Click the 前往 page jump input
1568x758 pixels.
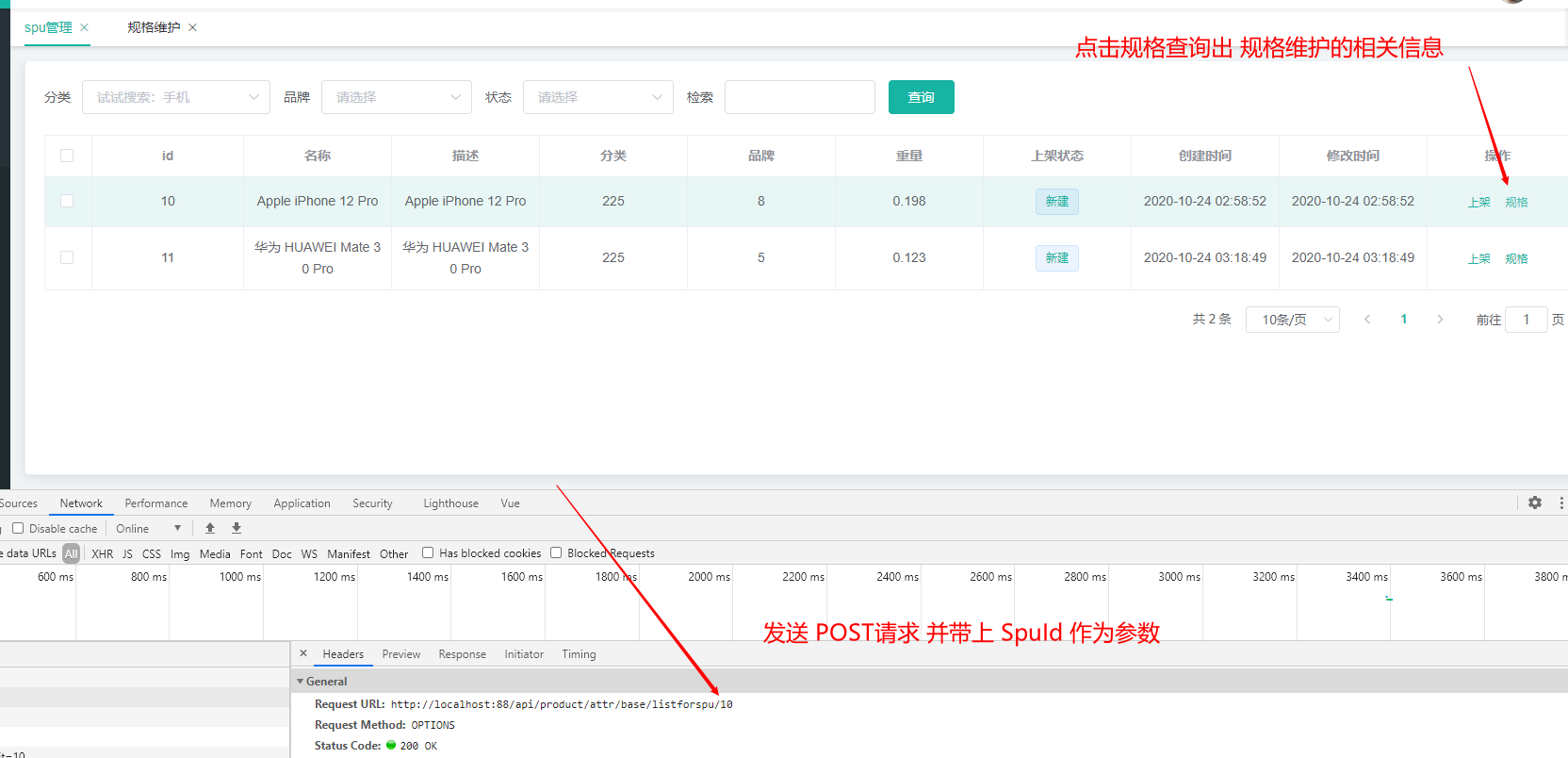tap(1527, 320)
